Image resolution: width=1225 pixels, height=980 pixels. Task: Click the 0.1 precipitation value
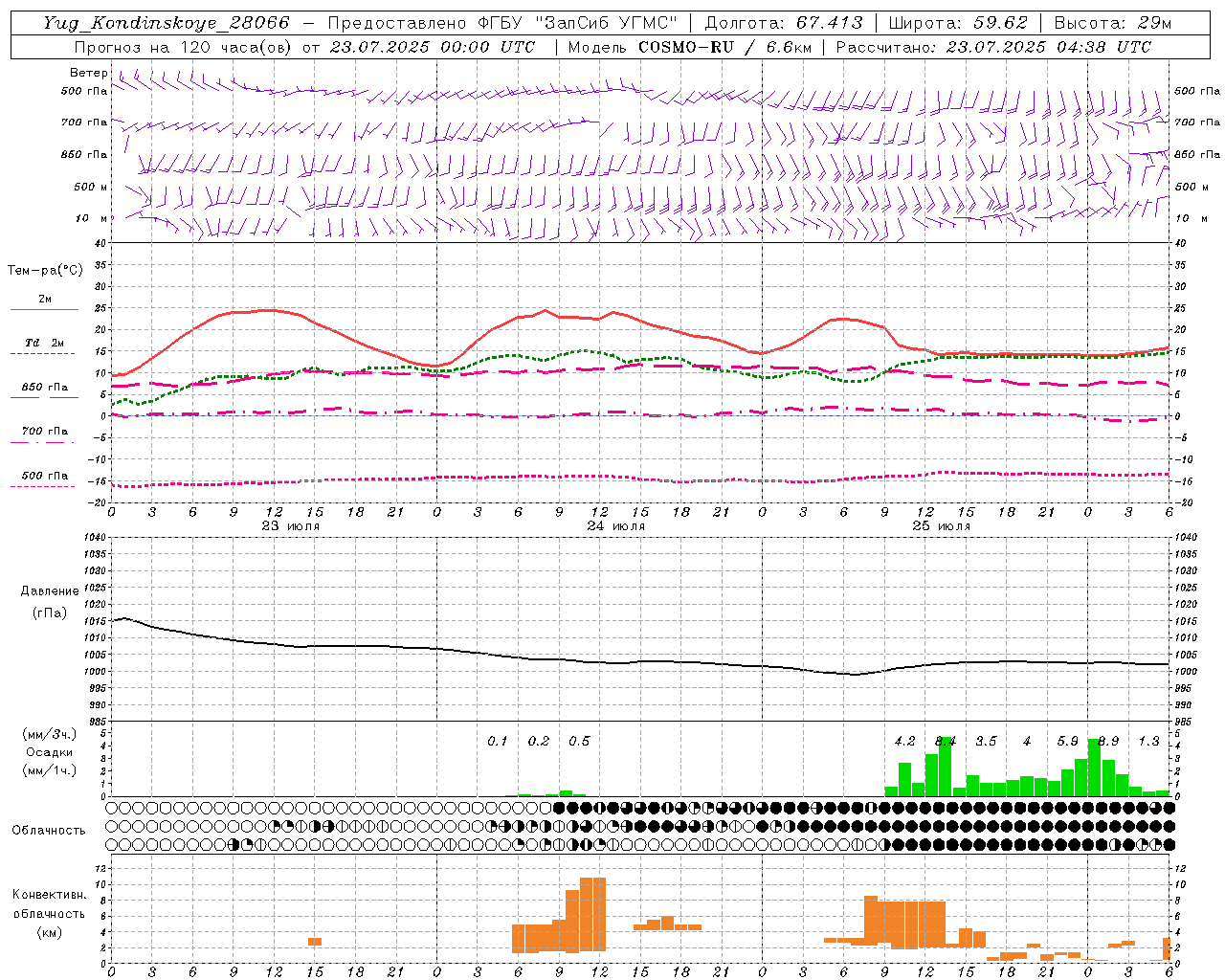pos(498,741)
